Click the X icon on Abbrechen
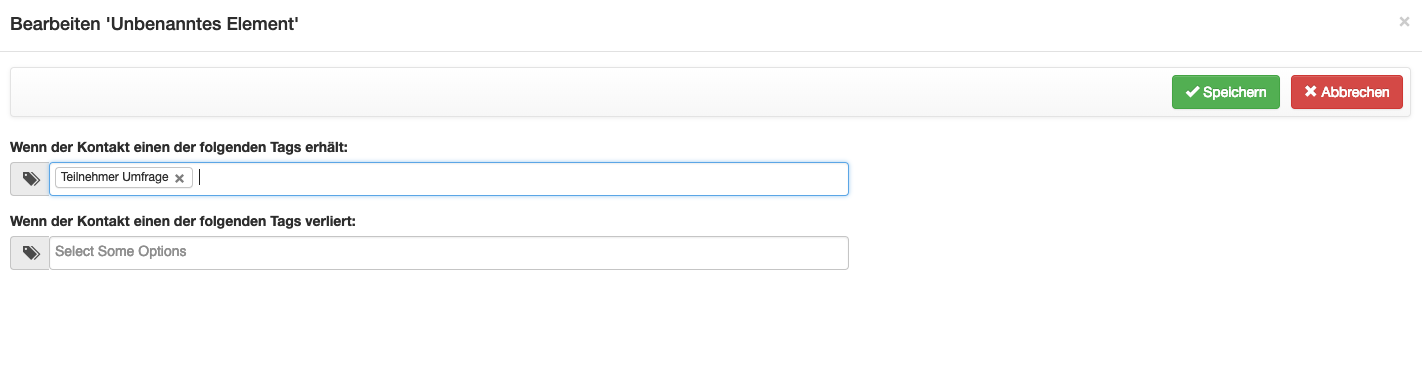The image size is (1422, 376). pyautogui.click(x=1311, y=92)
